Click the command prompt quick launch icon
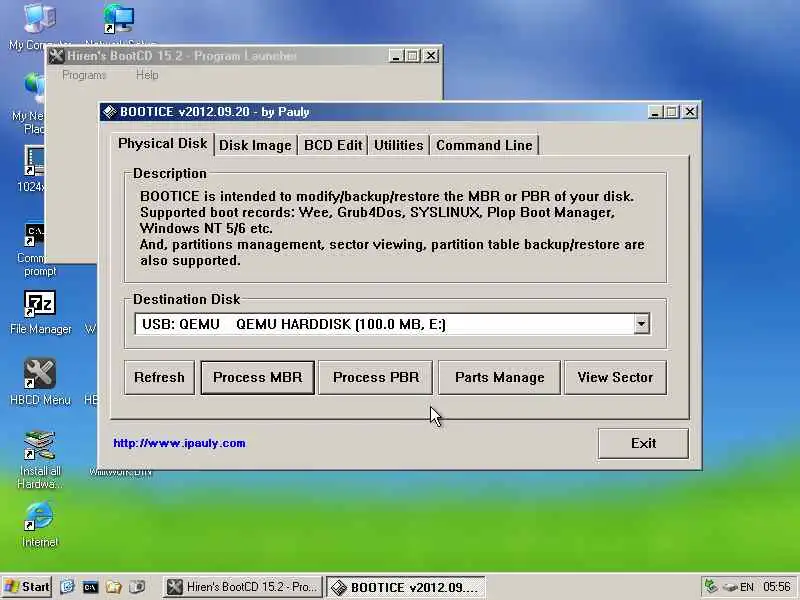The image size is (800, 600). 90,587
